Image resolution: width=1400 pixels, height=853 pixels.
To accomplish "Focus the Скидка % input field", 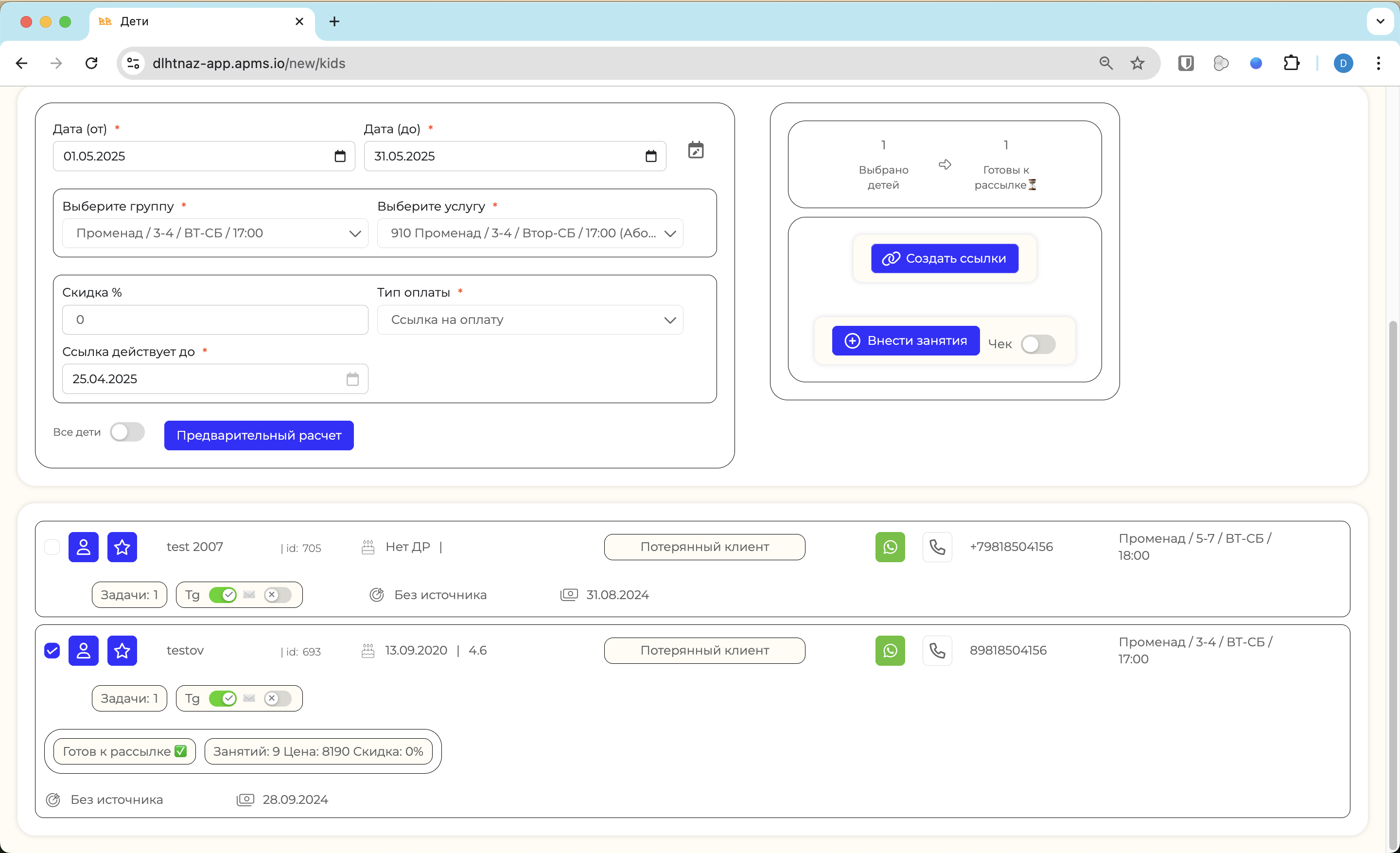I will [215, 320].
